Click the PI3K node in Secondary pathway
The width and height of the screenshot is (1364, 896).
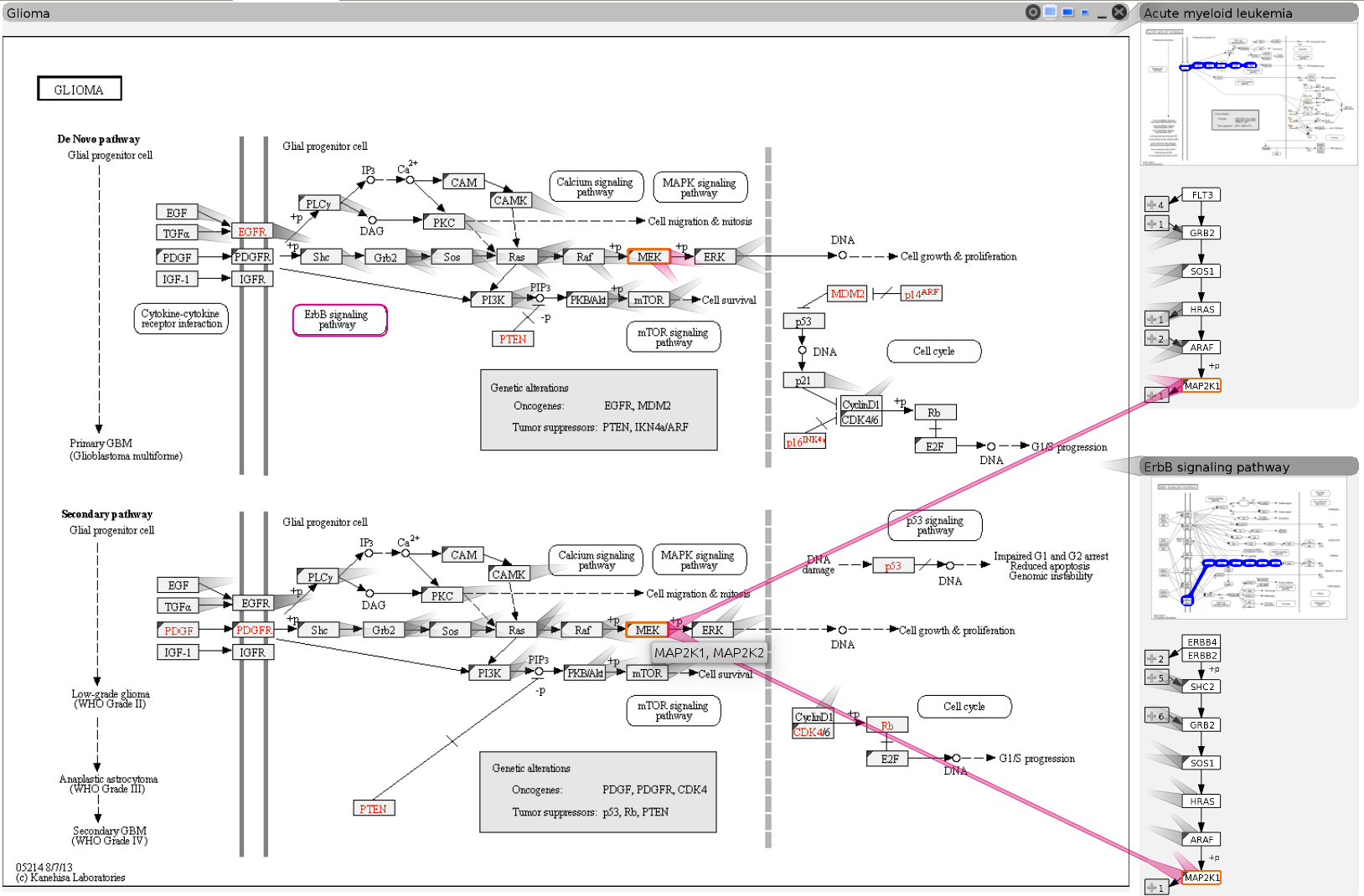(490, 672)
